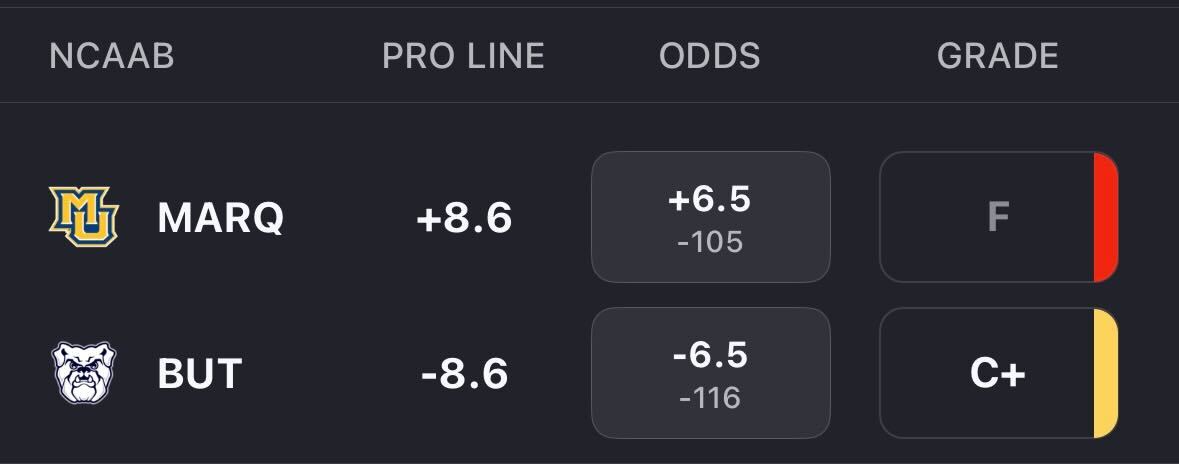Click the ODDS column header
This screenshot has height=464, width=1179.
coord(709,56)
